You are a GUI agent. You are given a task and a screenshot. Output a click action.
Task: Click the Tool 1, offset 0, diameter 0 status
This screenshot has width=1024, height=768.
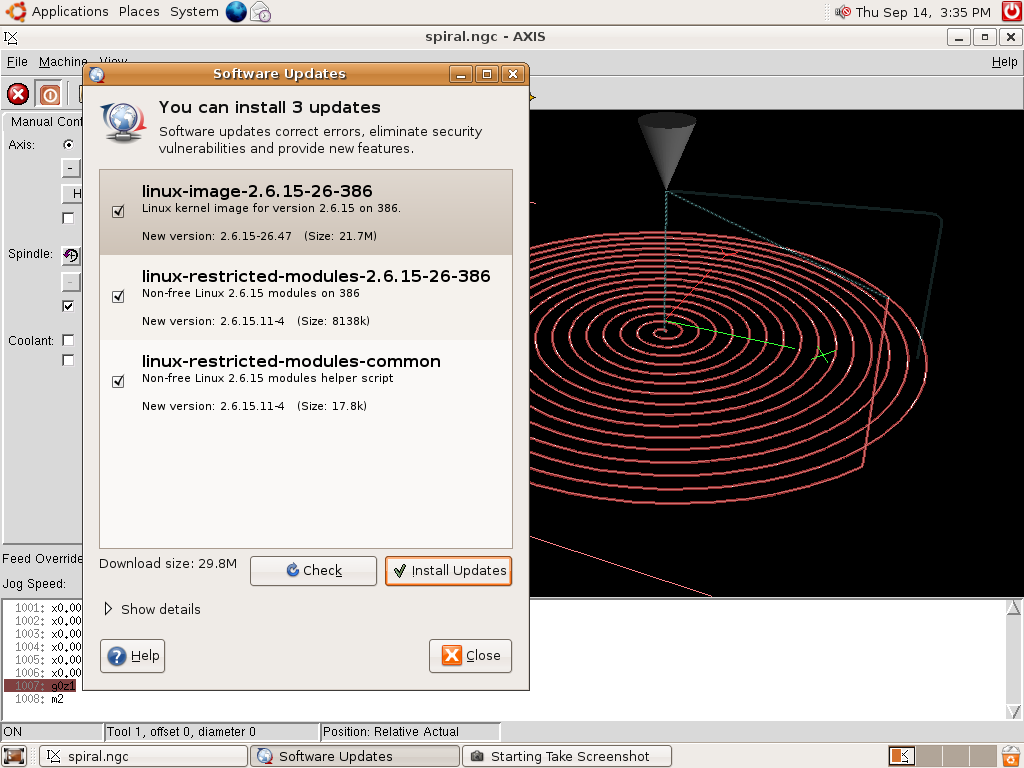point(212,731)
